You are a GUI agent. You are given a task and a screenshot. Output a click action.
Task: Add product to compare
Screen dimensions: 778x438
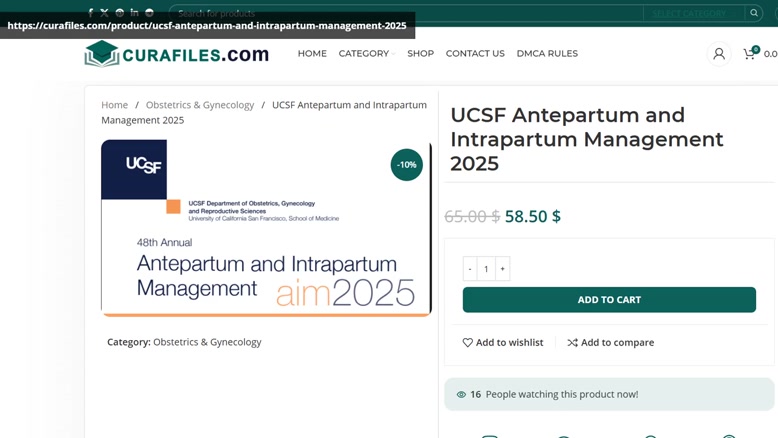(x=611, y=342)
